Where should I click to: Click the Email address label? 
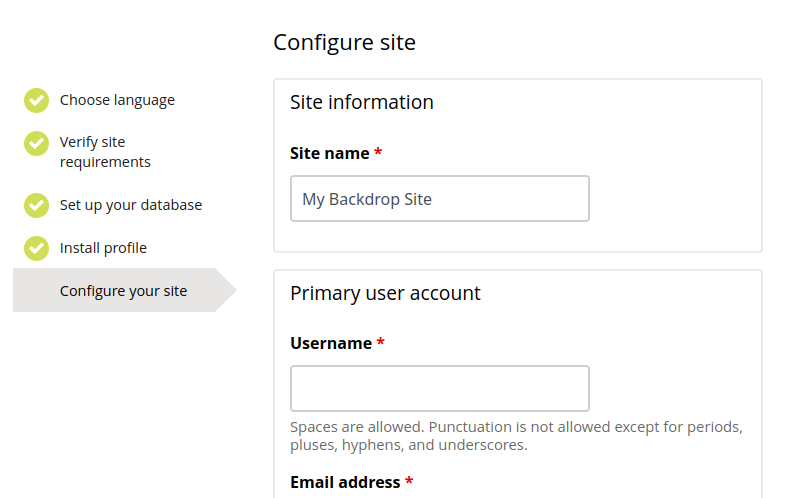[x=345, y=483]
